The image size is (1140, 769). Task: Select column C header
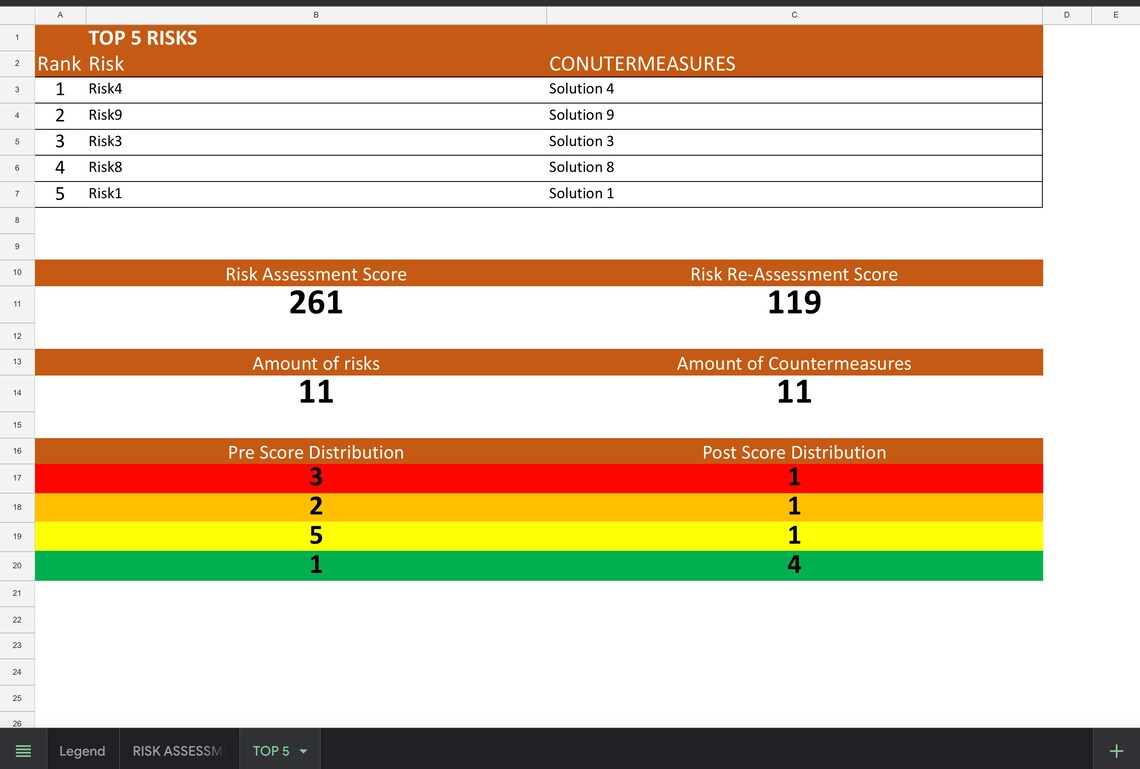tap(793, 14)
